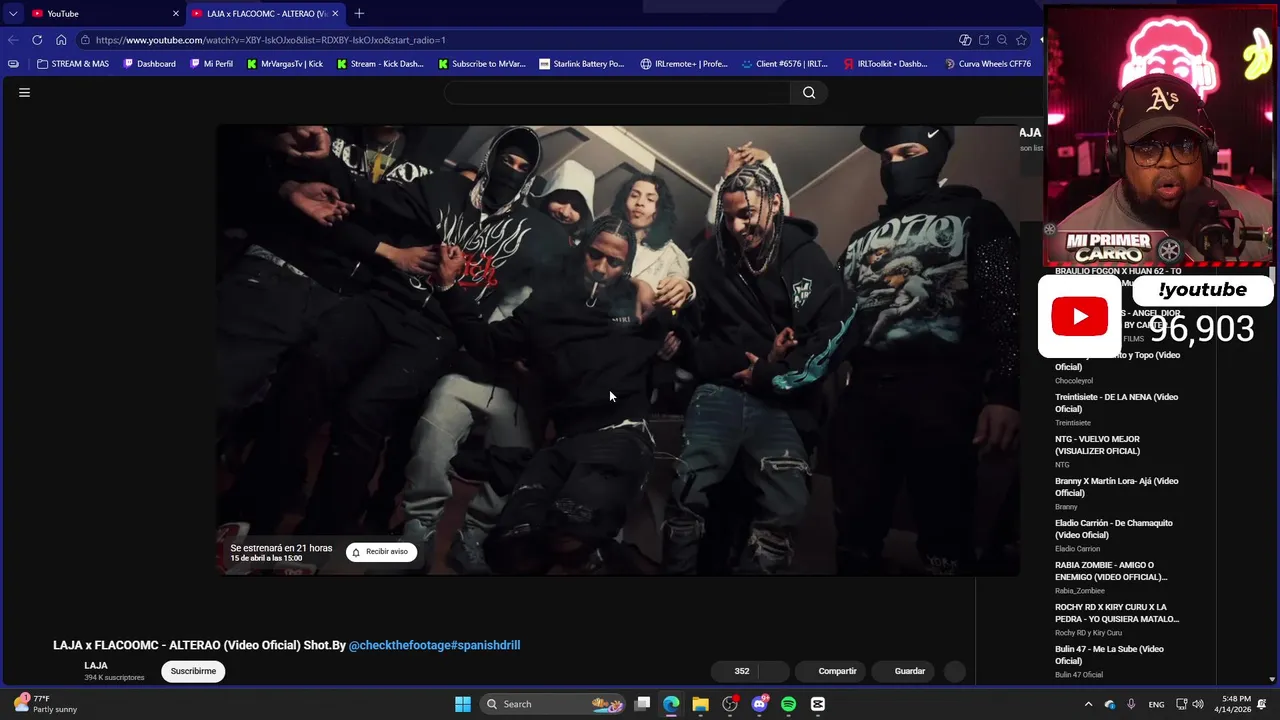Bookmark this page with the star icon
The width and height of the screenshot is (1280, 720).
tap(1021, 40)
